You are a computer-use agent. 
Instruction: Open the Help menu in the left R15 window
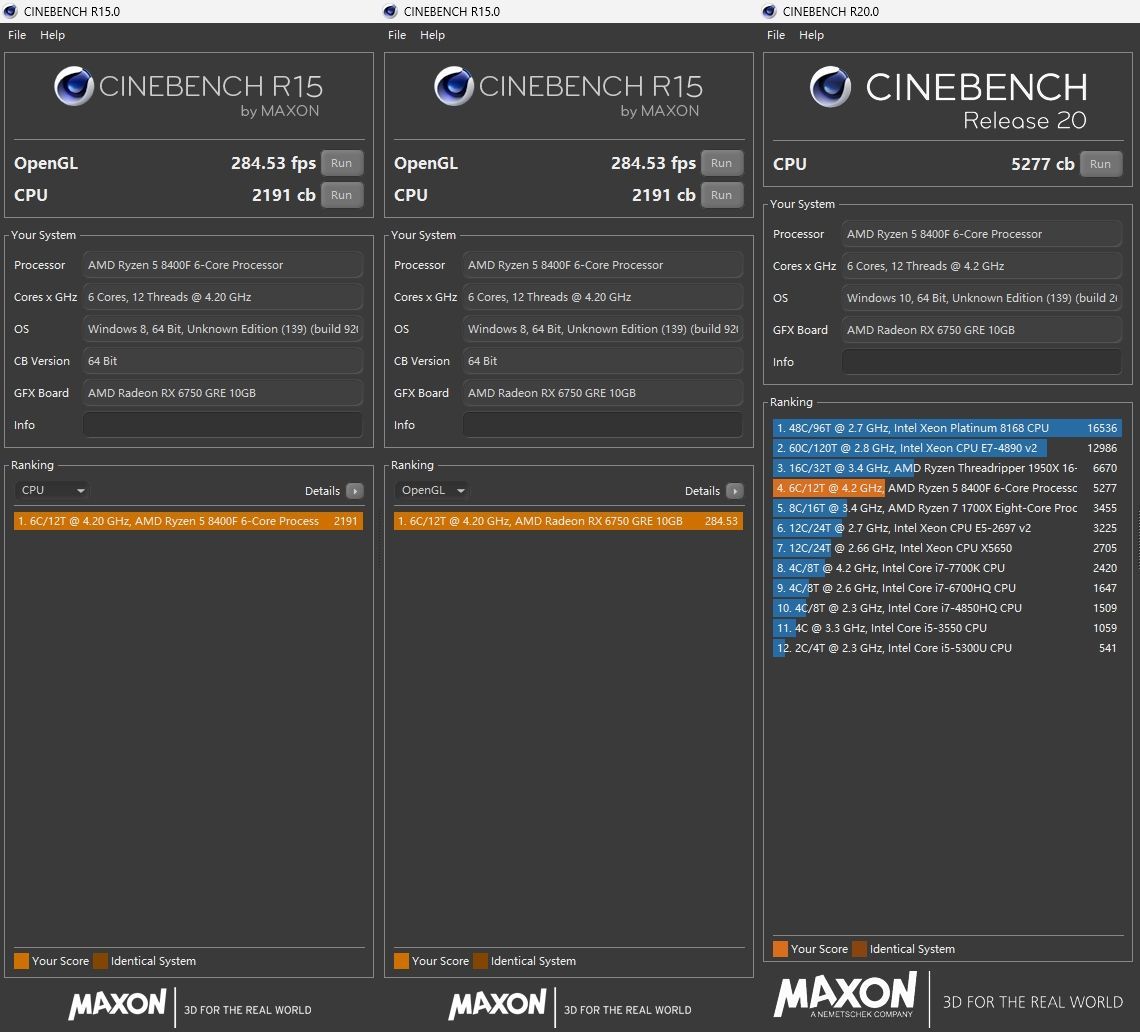click(x=52, y=35)
